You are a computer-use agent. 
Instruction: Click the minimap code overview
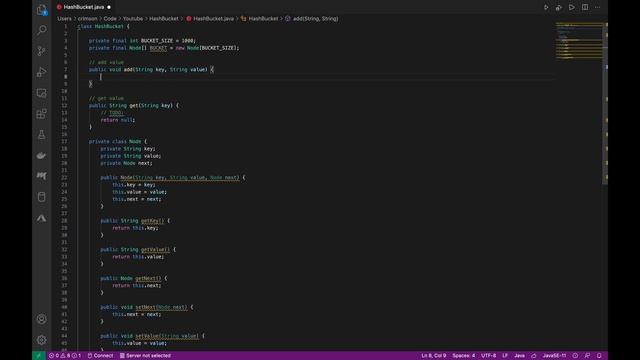click(579, 41)
